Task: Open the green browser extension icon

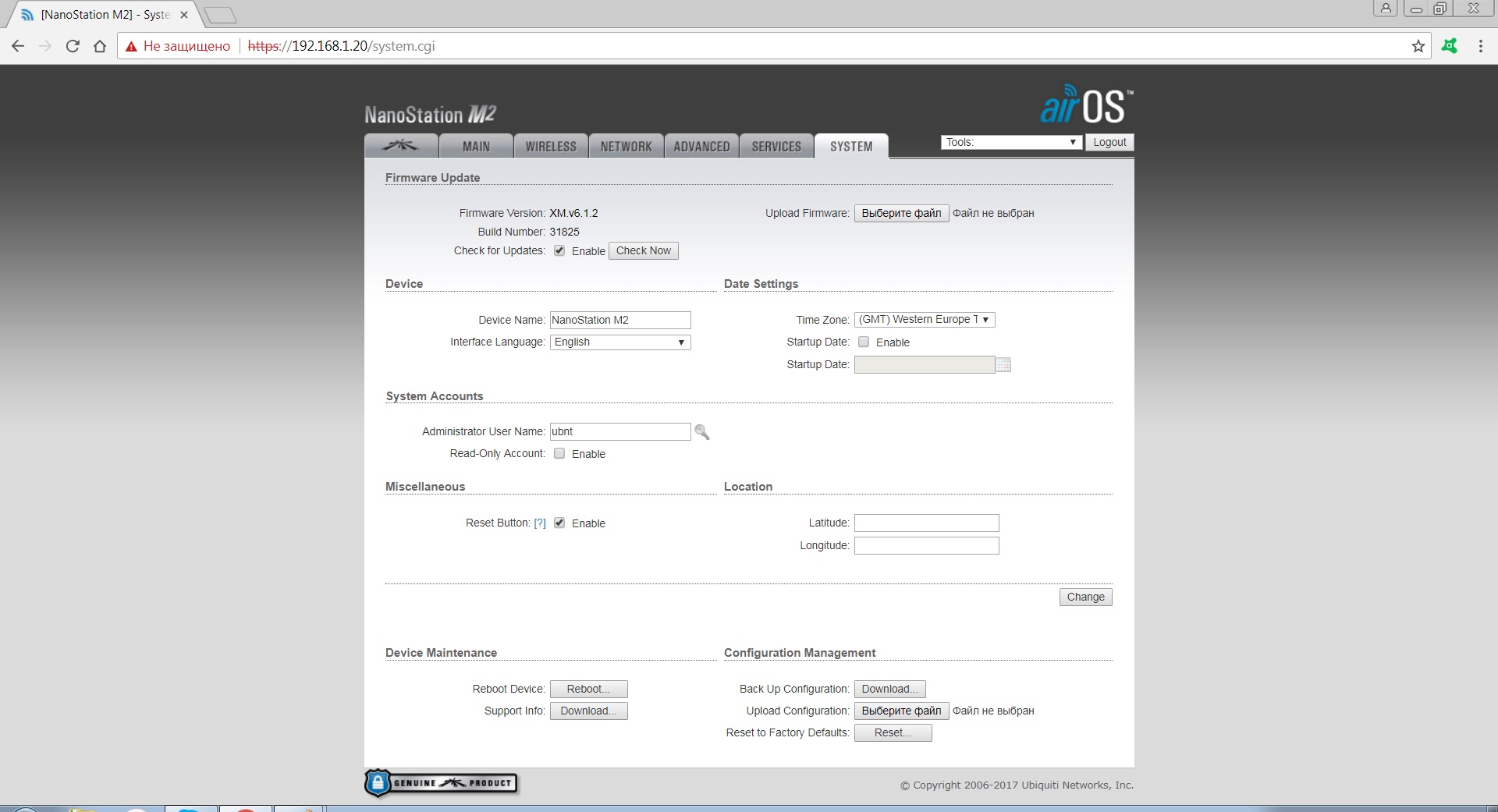Action: coord(1450,46)
